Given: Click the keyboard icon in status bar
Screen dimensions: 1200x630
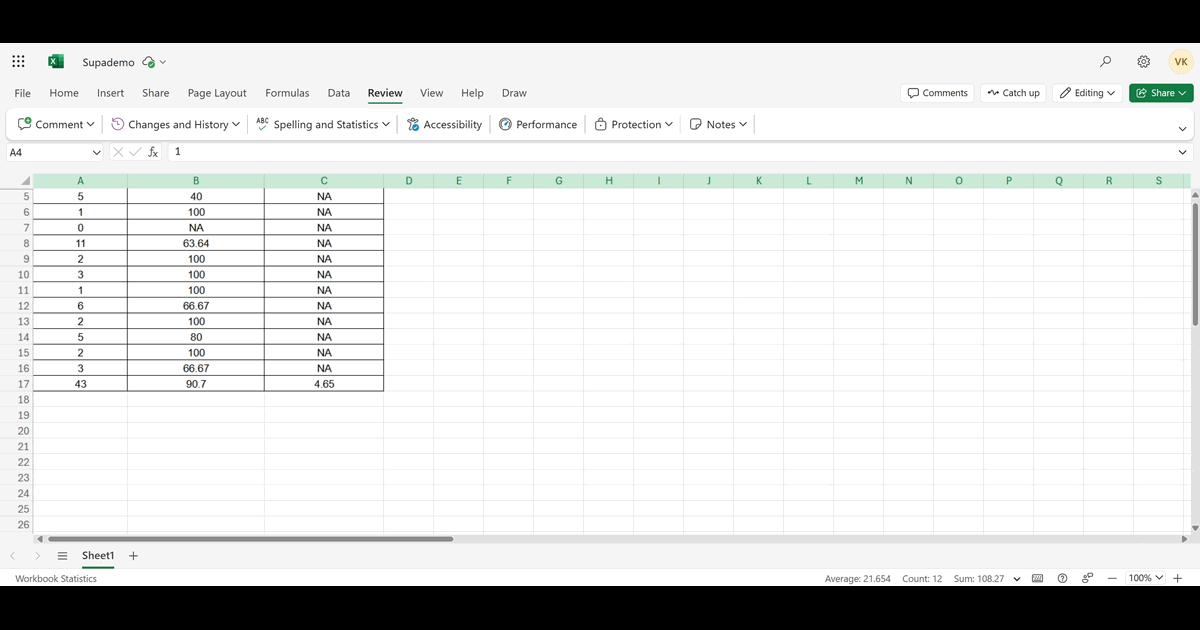Looking at the screenshot, I should (1038, 578).
